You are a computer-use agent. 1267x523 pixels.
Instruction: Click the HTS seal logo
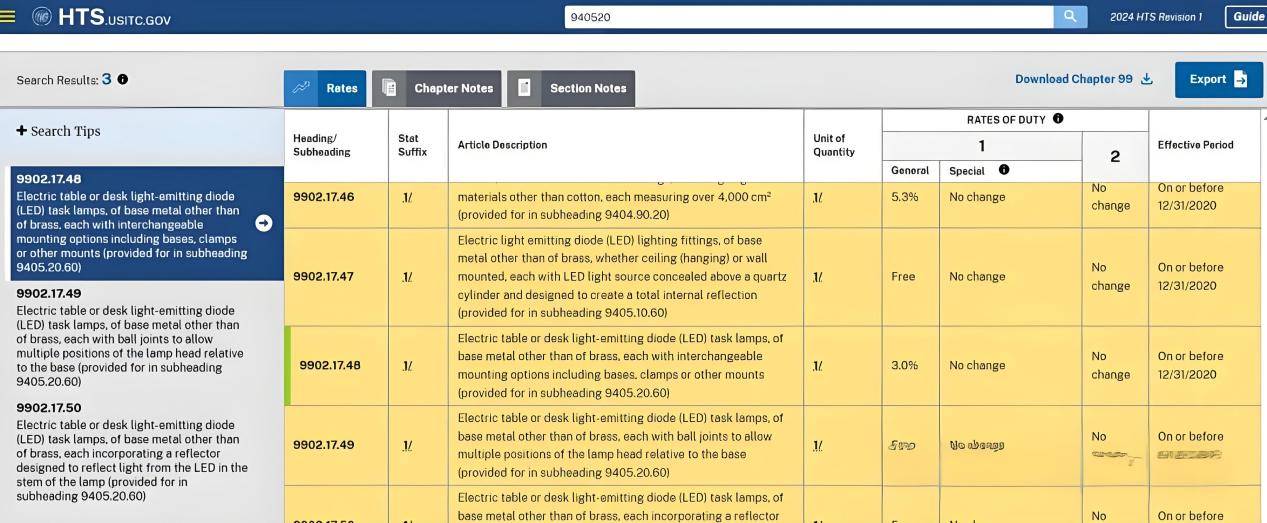[x=42, y=17]
